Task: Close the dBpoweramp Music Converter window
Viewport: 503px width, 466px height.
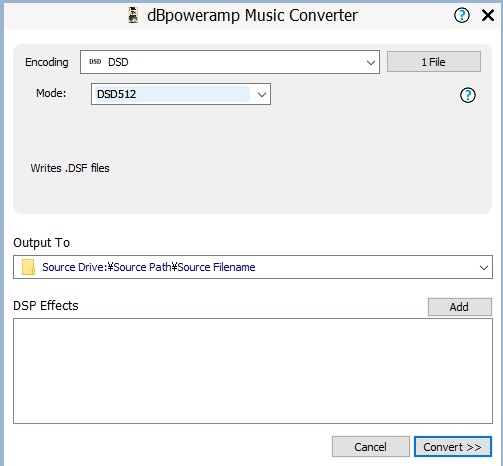Action: [x=488, y=15]
